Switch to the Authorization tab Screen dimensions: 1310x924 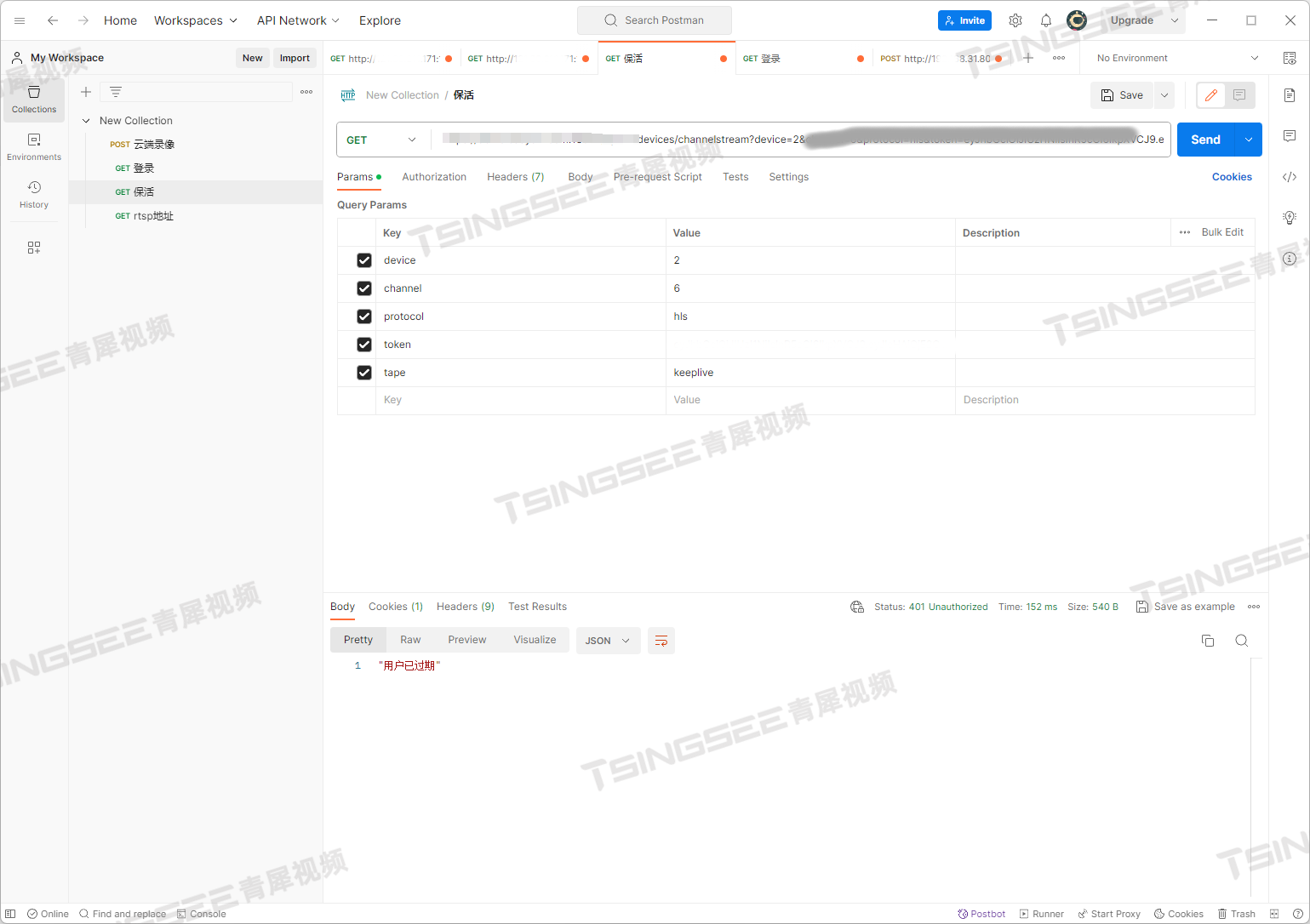point(434,177)
